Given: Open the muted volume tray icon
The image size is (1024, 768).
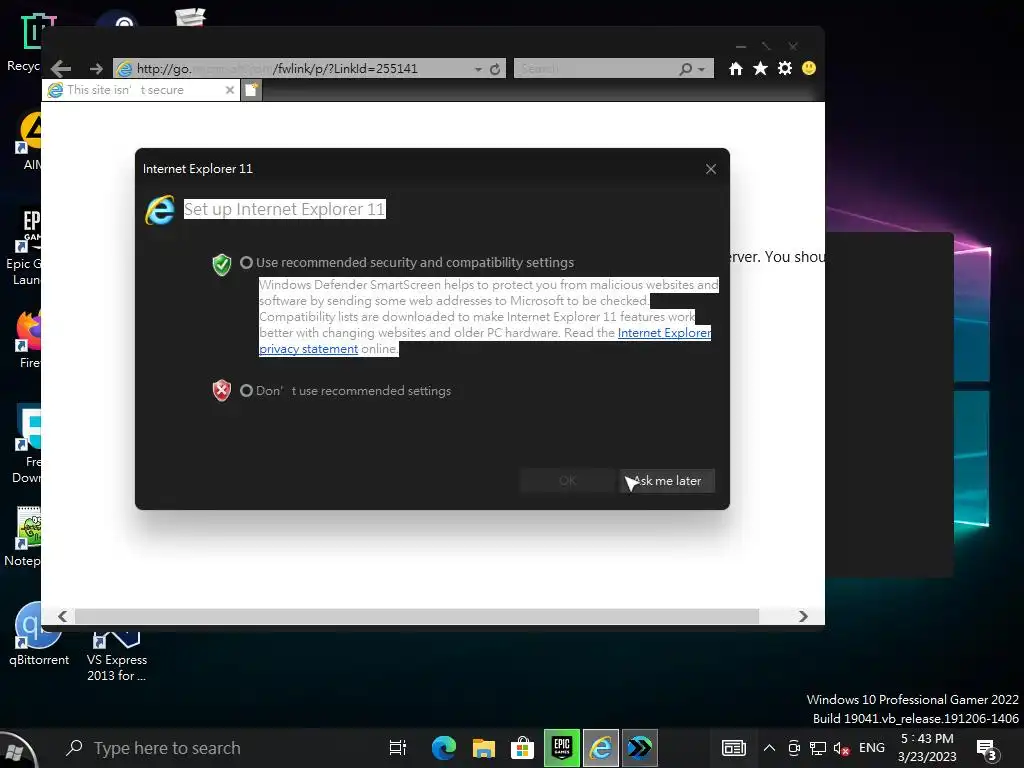Looking at the screenshot, I should point(841,748).
